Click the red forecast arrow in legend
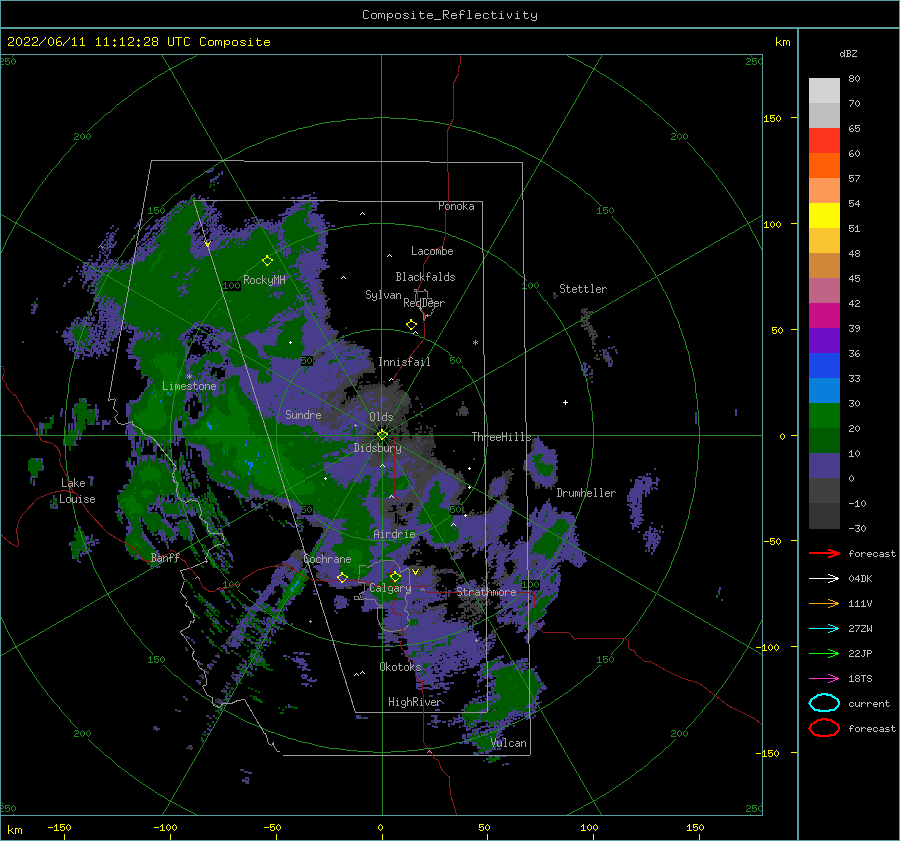This screenshot has height=841, width=900. coord(824,553)
